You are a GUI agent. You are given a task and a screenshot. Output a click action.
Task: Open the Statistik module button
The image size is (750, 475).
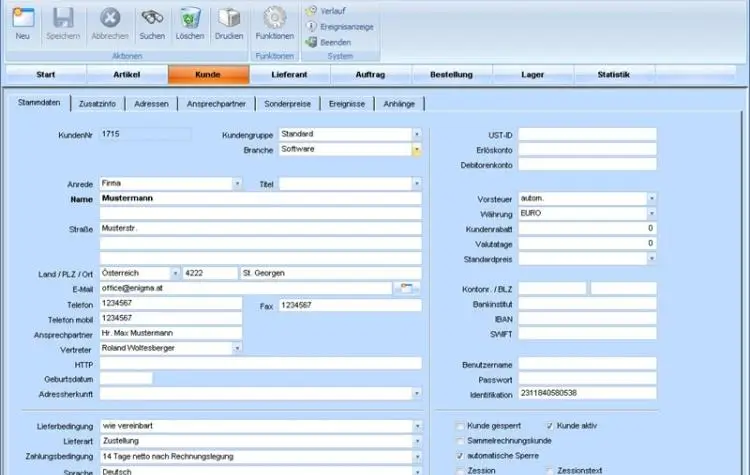pos(613,75)
